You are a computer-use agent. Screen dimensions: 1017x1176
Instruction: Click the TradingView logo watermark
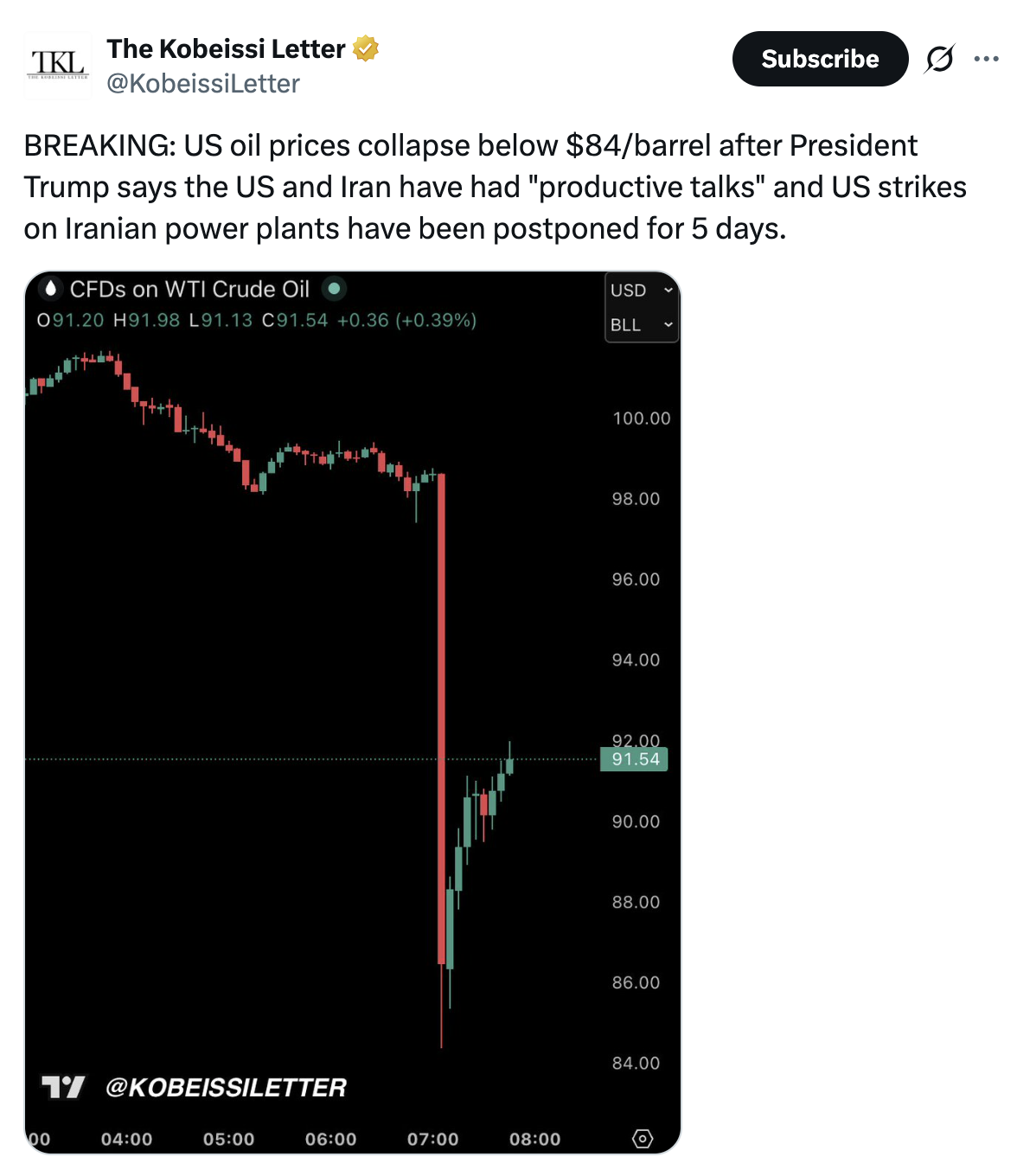click(63, 1087)
